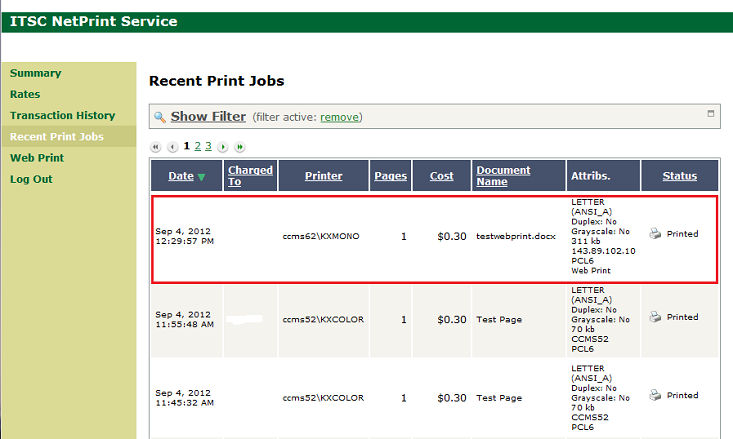The width and height of the screenshot is (733, 439).
Task: Sort the table by Cost column
Action: coord(441,176)
